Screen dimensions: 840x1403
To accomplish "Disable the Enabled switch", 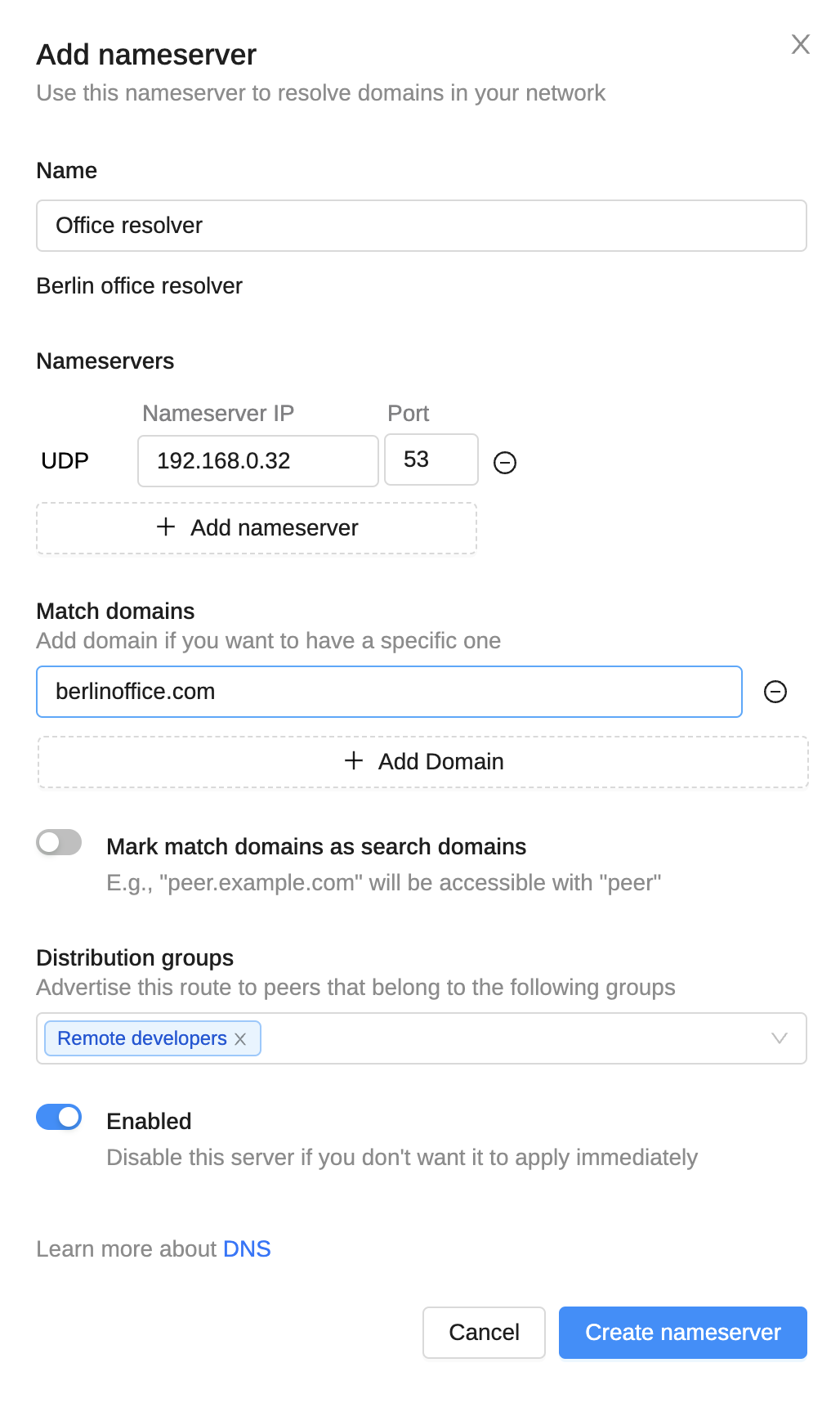I will pyautogui.click(x=59, y=1117).
